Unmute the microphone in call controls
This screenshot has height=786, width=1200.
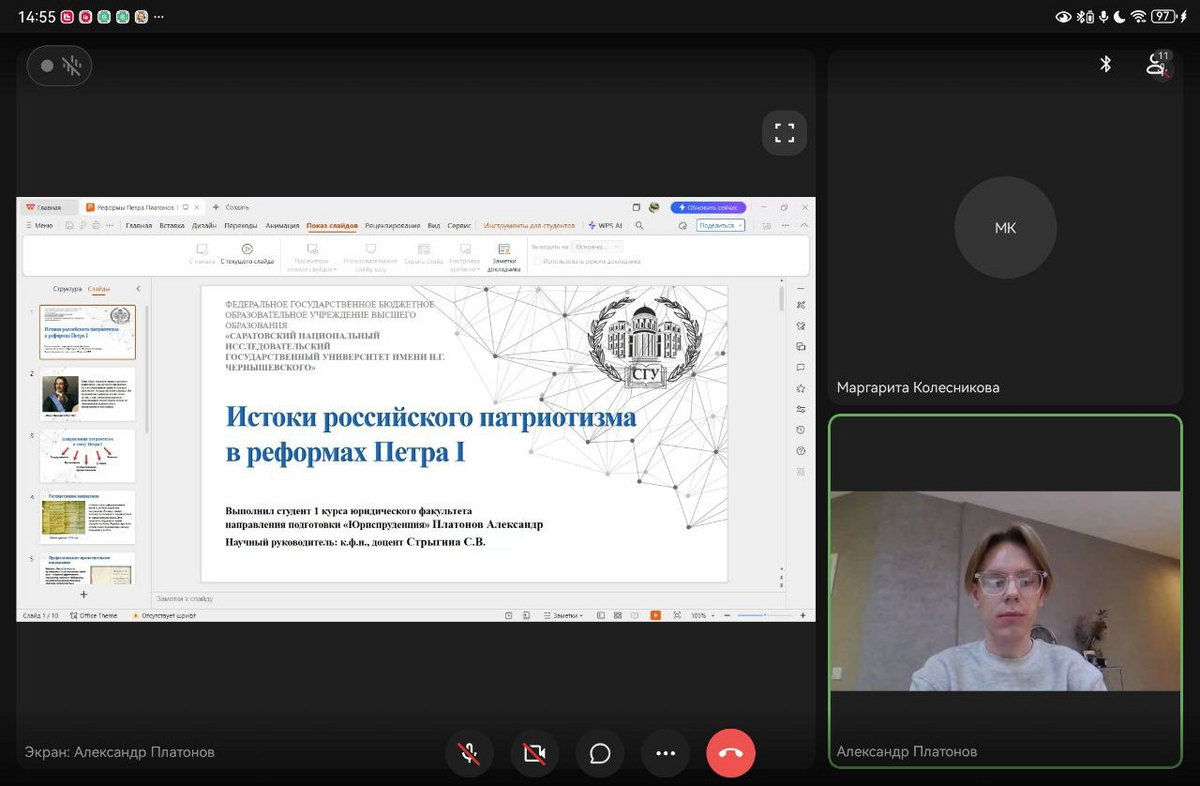click(469, 753)
